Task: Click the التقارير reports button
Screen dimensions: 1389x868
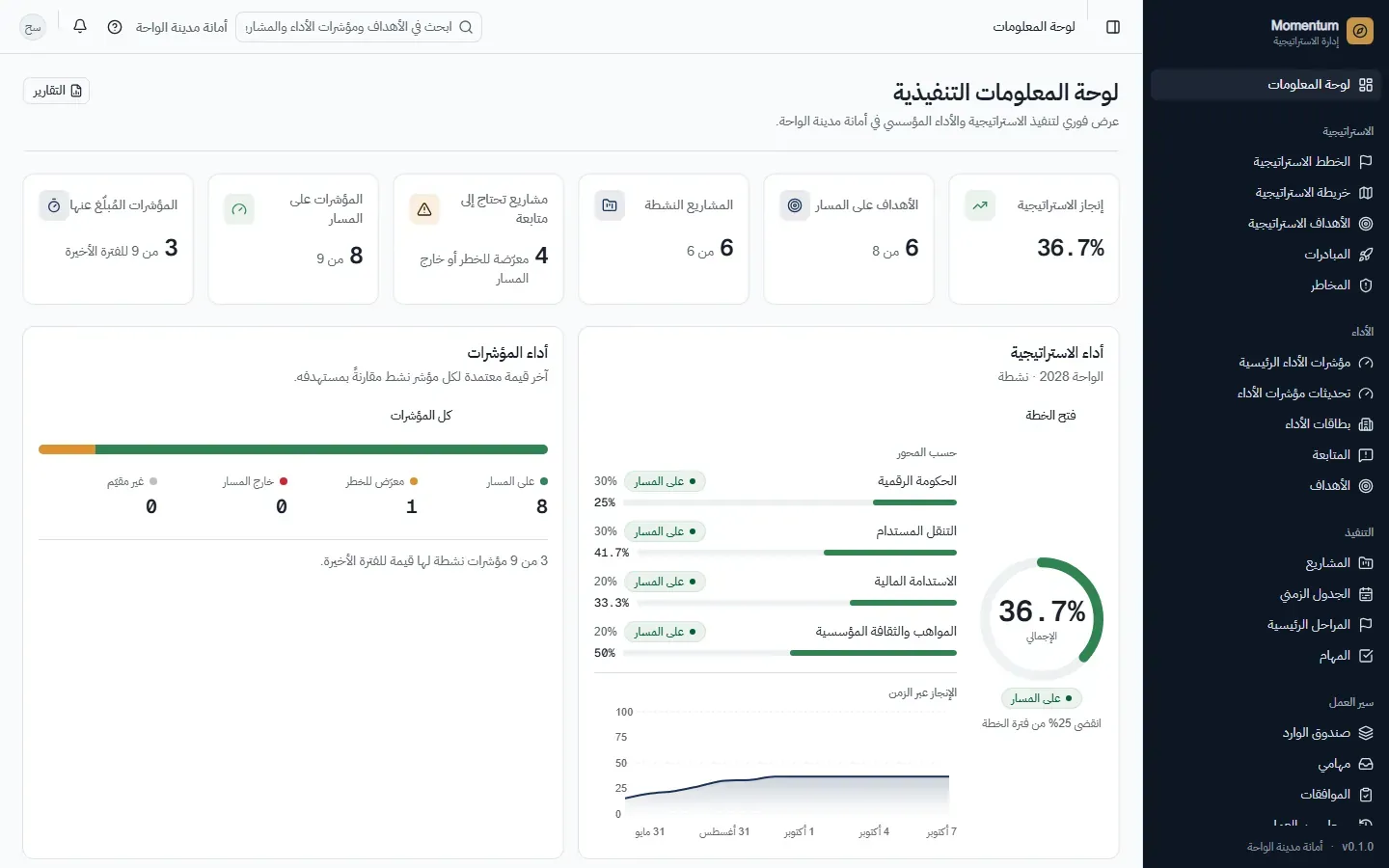Action: [56, 91]
